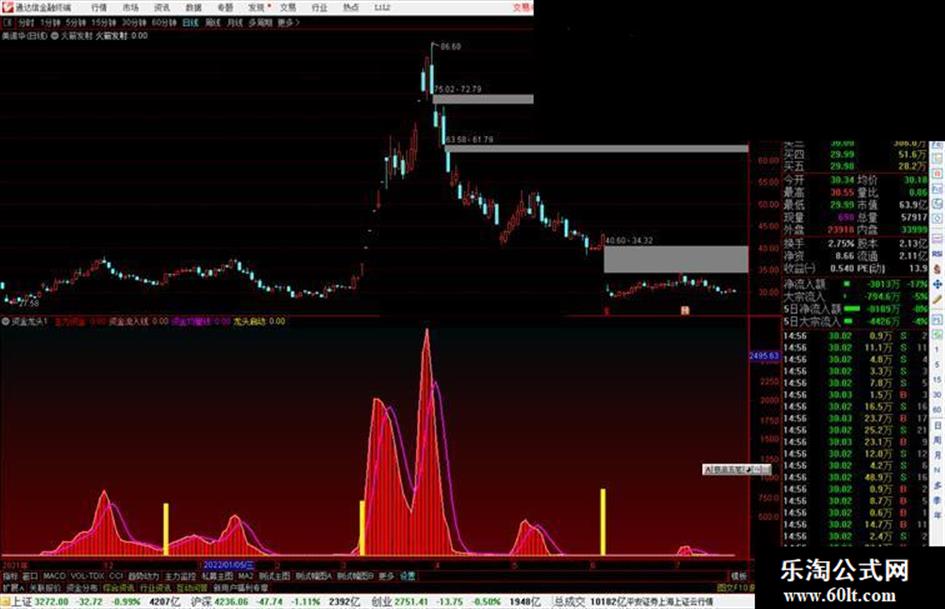Select the 多周期 multi-period view

(x=260, y=23)
